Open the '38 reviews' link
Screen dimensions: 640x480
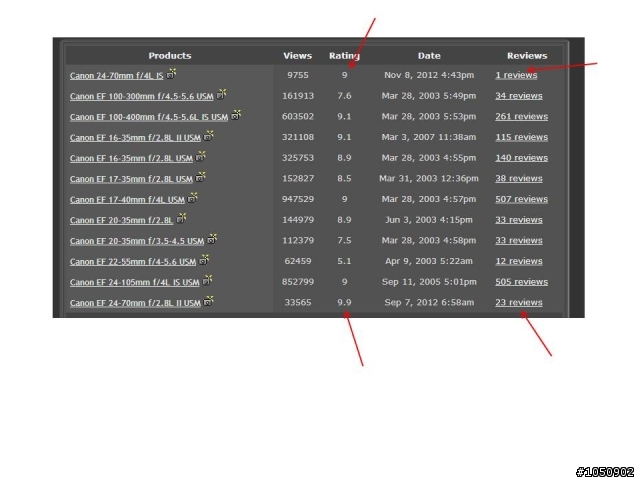pos(519,178)
